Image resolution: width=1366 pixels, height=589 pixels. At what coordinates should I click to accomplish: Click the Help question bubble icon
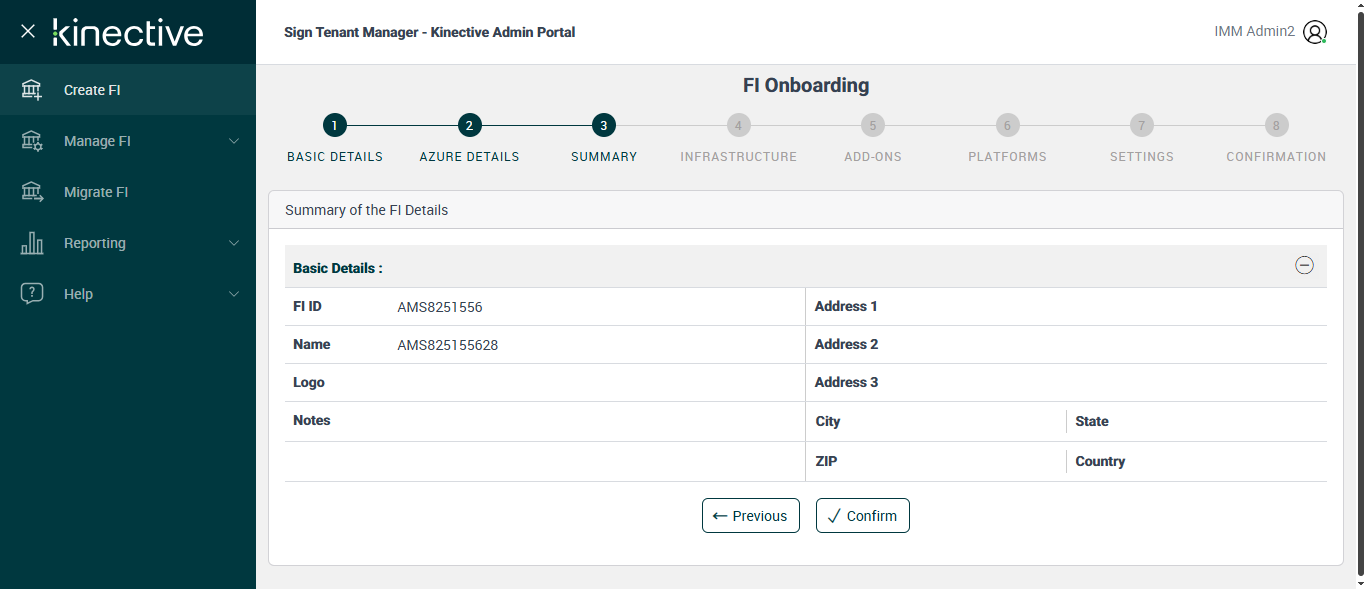[32, 294]
